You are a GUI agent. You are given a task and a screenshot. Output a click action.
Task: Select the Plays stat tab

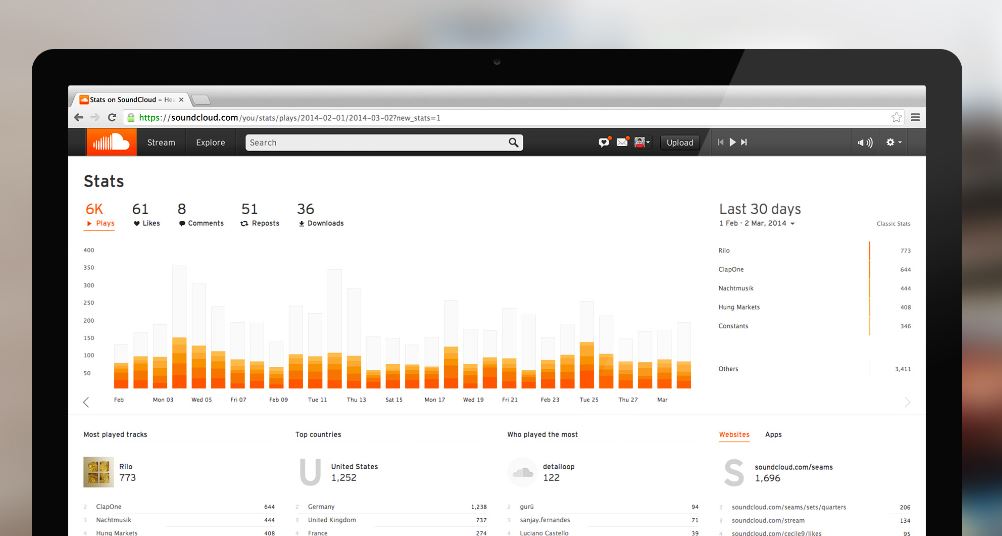(100, 215)
